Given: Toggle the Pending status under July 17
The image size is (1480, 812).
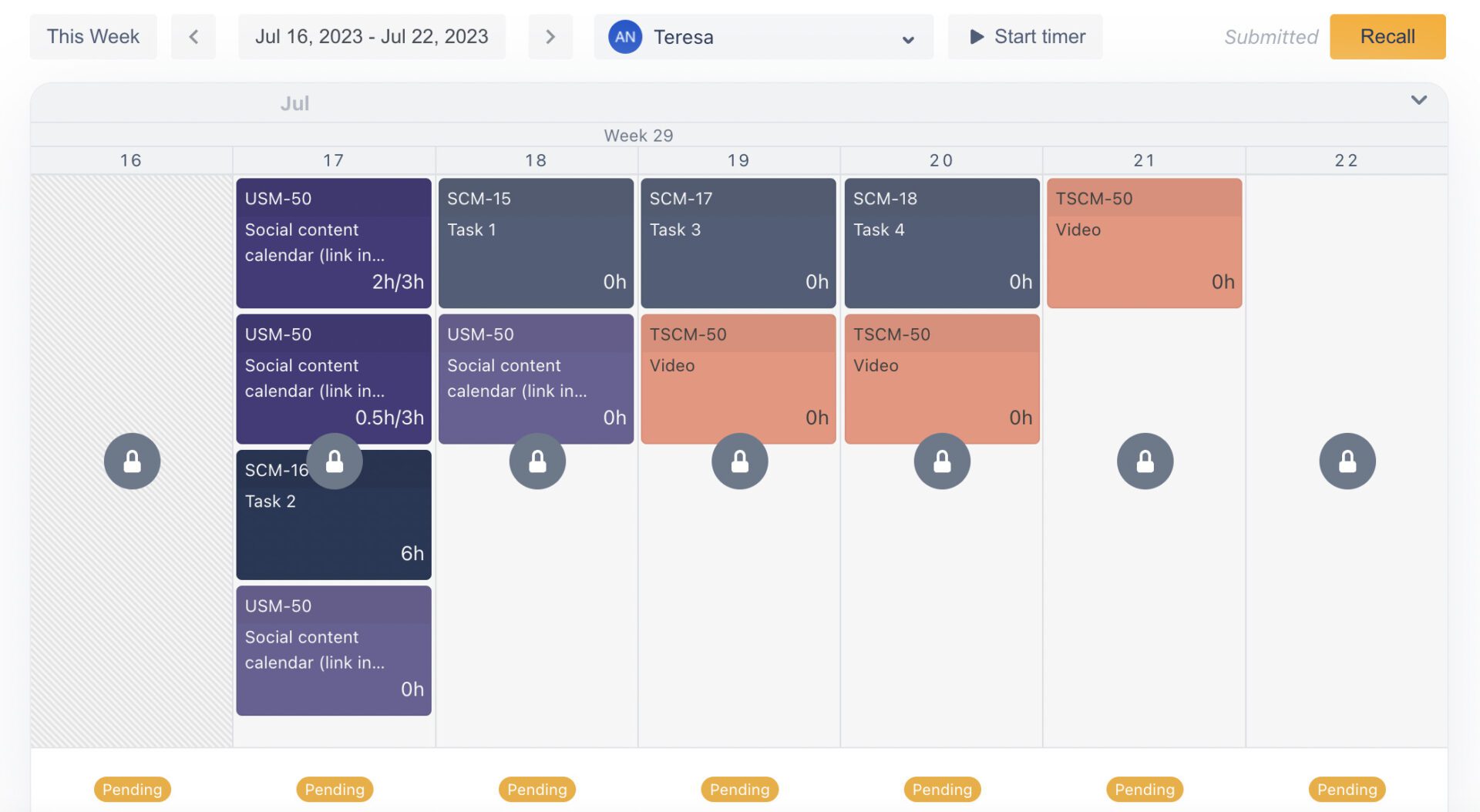Looking at the screenshot, I should pyautogui.click(x=335, y=789).
